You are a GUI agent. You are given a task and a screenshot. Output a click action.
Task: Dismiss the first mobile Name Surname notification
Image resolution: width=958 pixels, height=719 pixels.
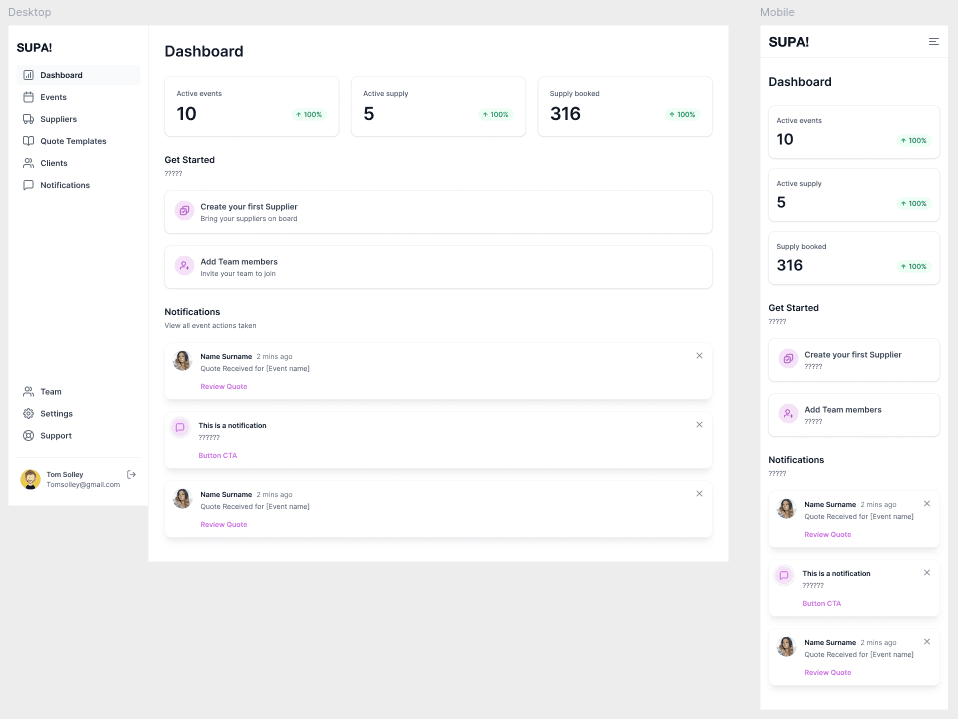click(x=927, y=503)
